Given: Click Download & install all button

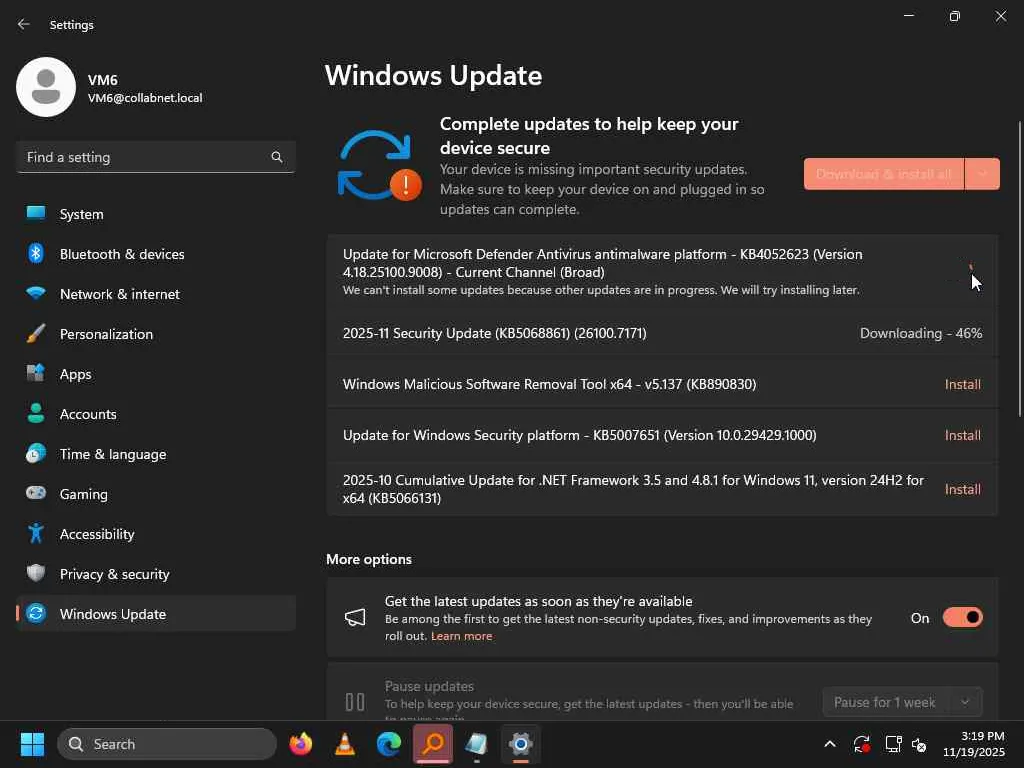Looking at the screenshot, I should click(884, 174).
